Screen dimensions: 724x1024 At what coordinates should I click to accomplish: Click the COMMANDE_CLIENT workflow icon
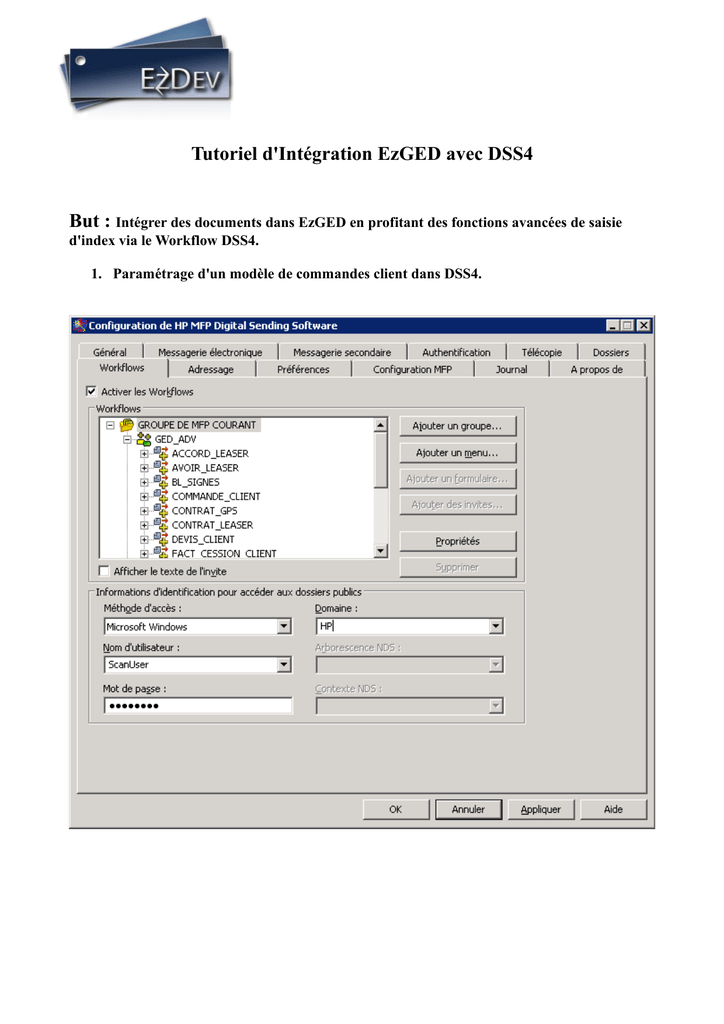pos(161,496)
